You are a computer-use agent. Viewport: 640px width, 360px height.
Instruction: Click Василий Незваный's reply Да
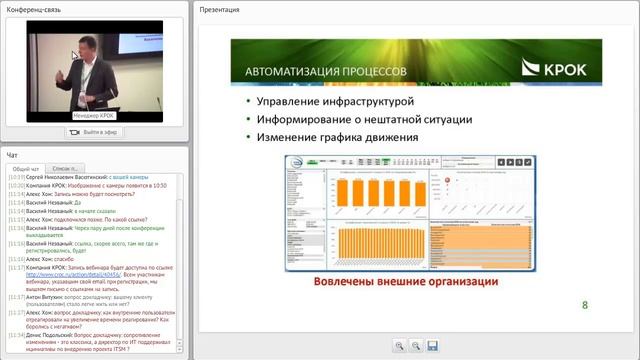coord(45,203)
